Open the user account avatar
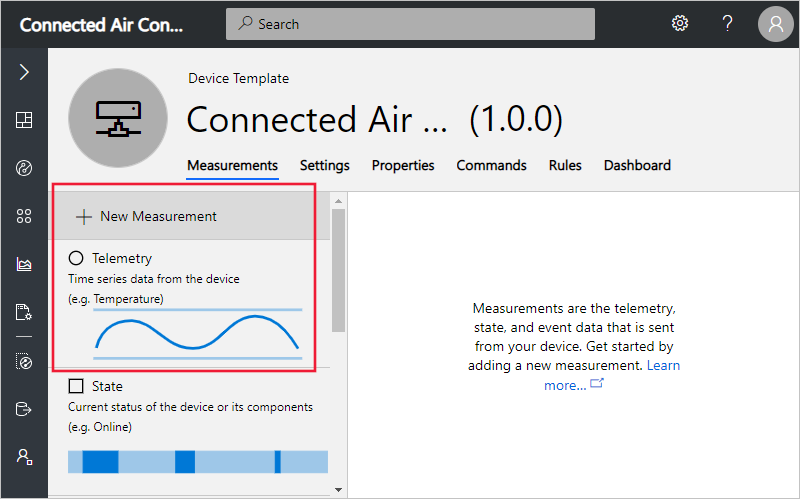Viewport: 800px width, 499px height. [x=776, y=23]
